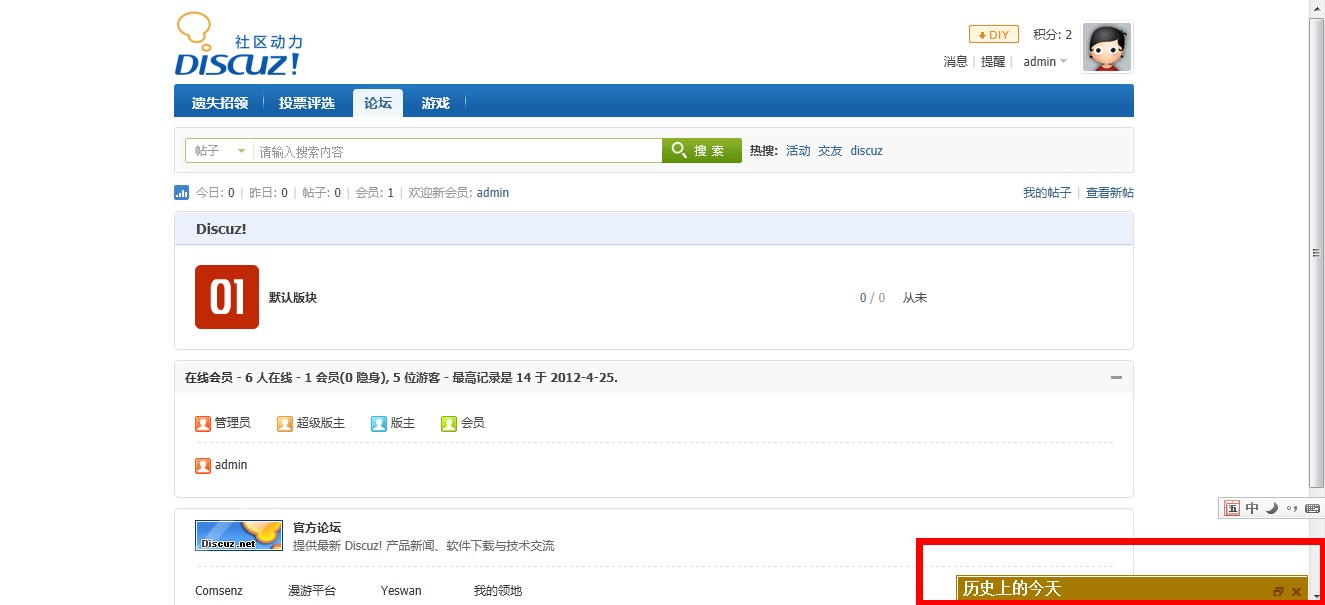Collapse the online members panel

[x=1116, y=378]
